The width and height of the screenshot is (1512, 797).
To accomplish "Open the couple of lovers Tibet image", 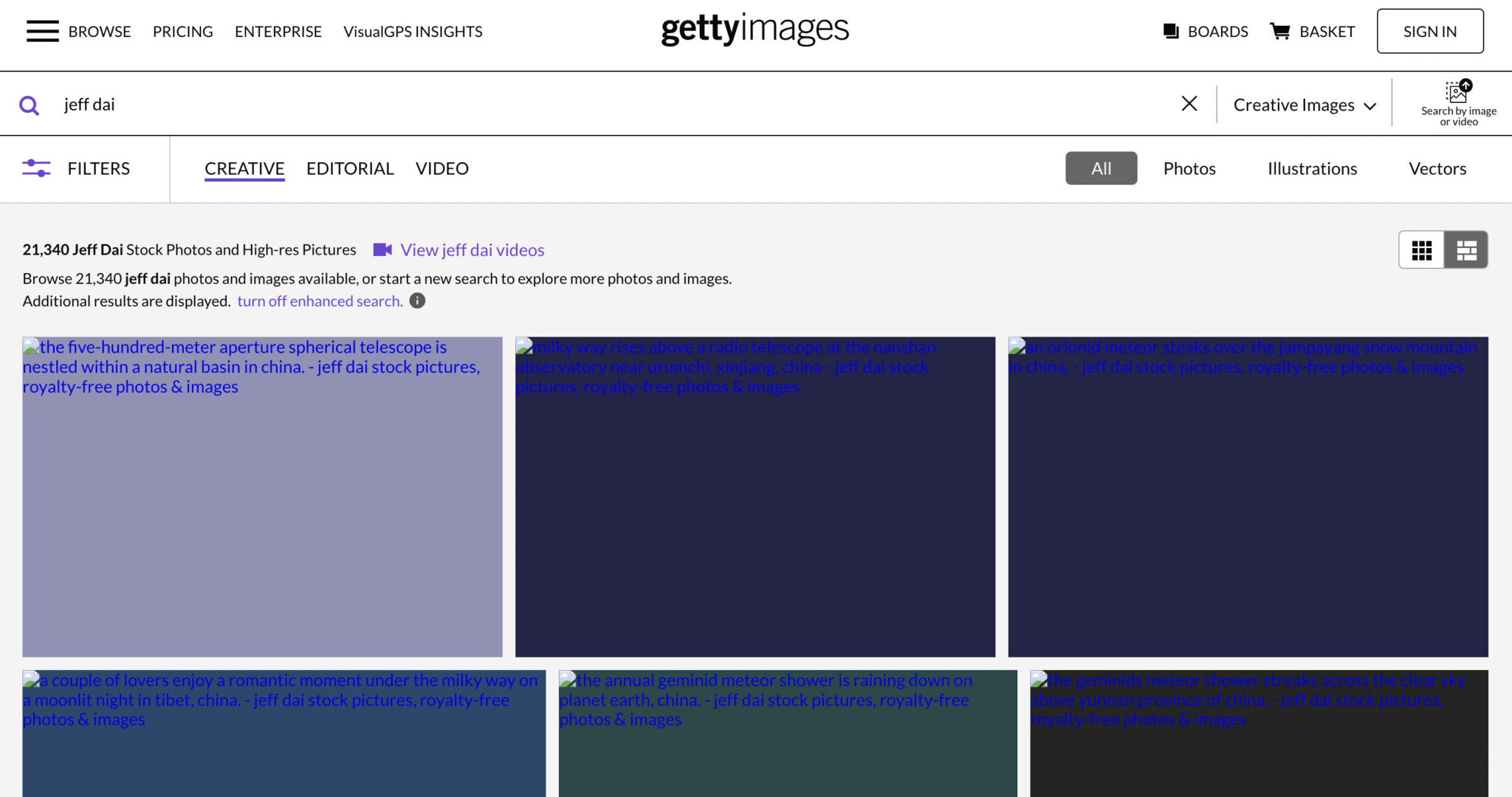I will coord(284,734).
